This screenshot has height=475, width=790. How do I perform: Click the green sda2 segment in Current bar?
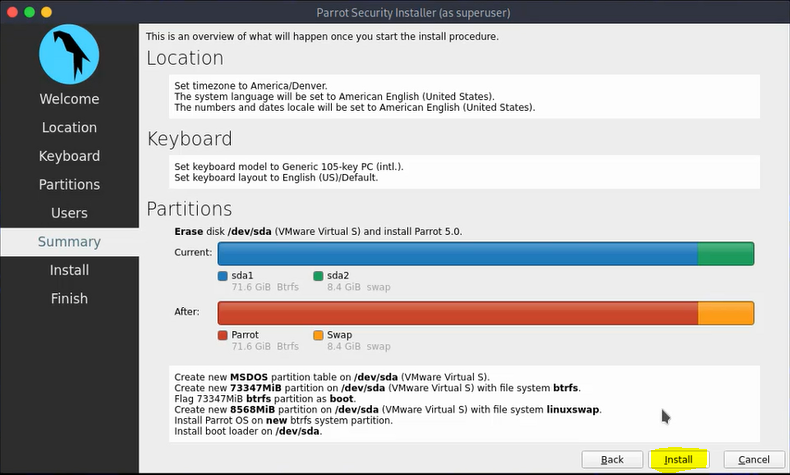(726, 253)
